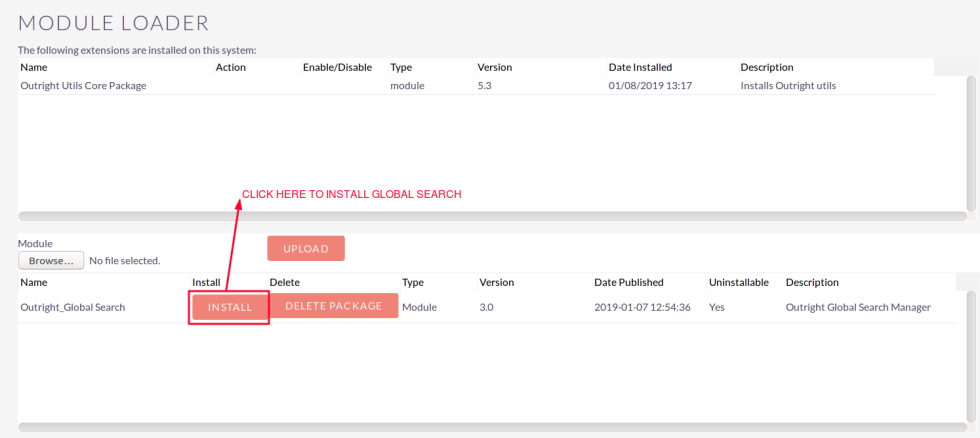The width and height of the screenshot is (980, 438).
Task: Click the horizontal scrollbar of installed extensions list
Action: click(492, 216)
